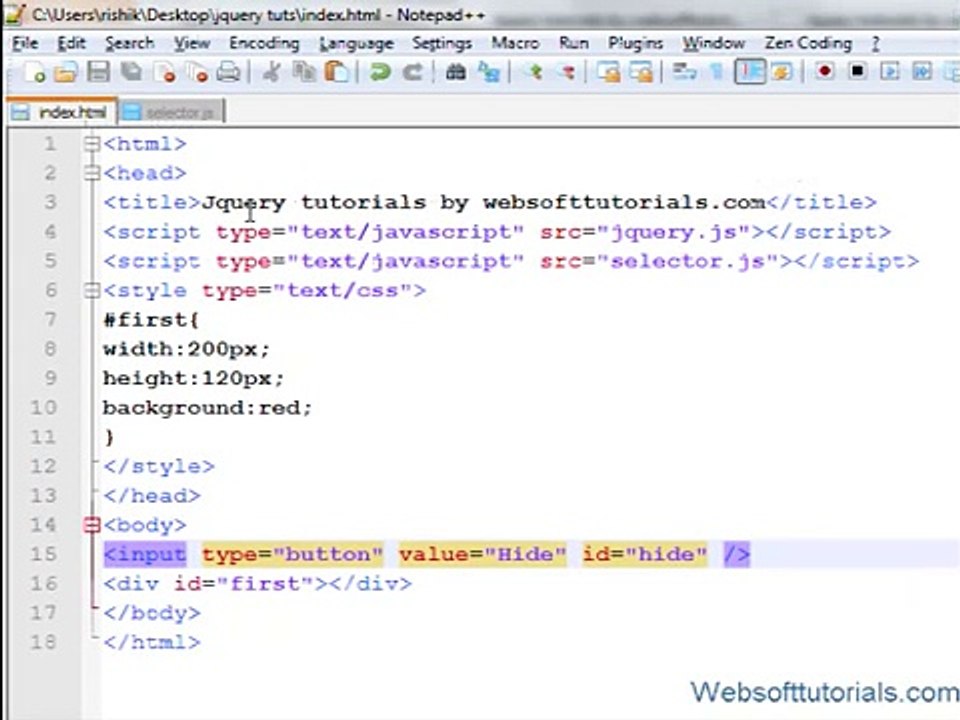Open the Plugins menu
960x720 pixels.
[x=635, y=43]
